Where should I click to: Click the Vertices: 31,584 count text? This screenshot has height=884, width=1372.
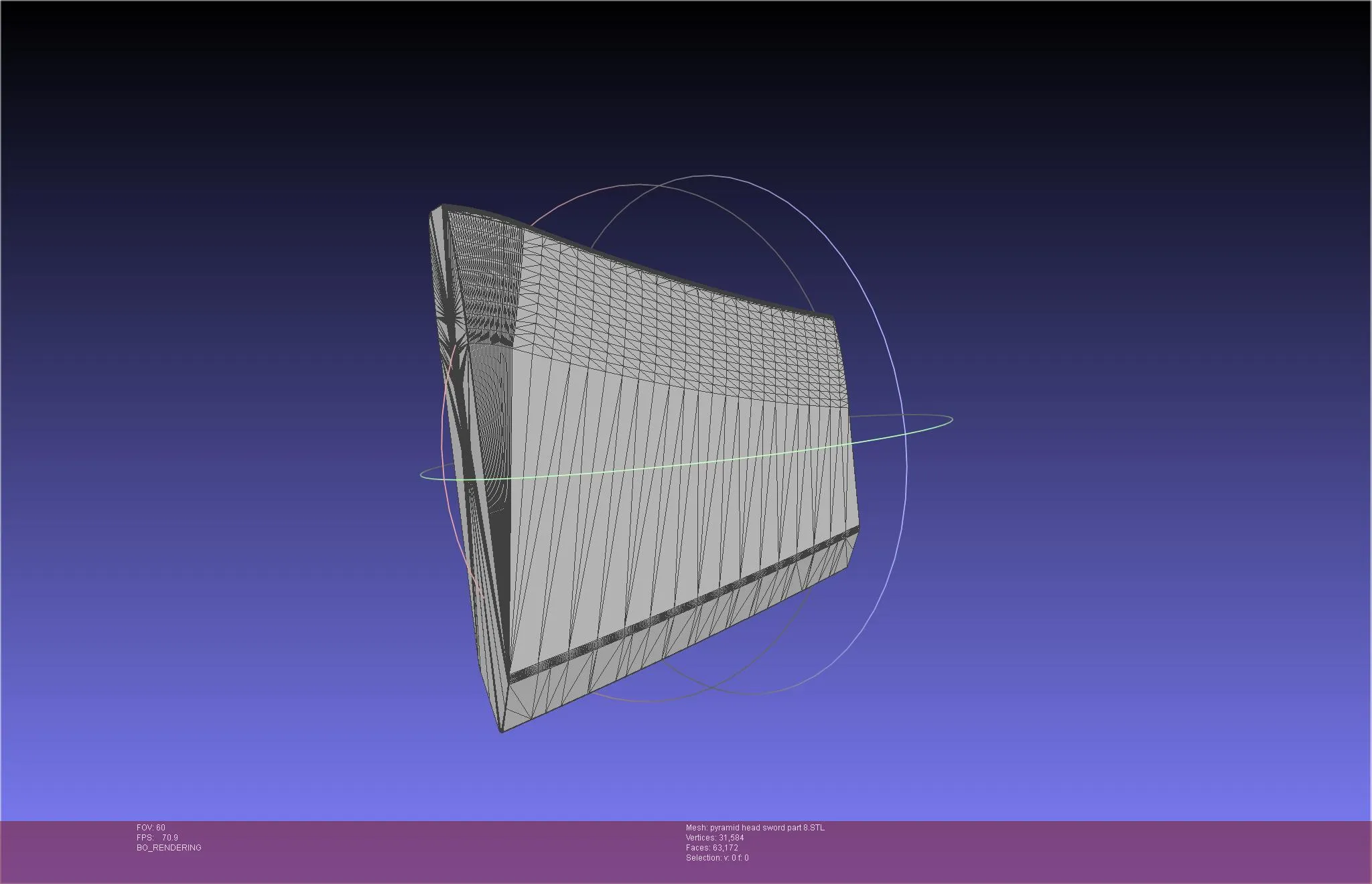(x=715, y=838)
